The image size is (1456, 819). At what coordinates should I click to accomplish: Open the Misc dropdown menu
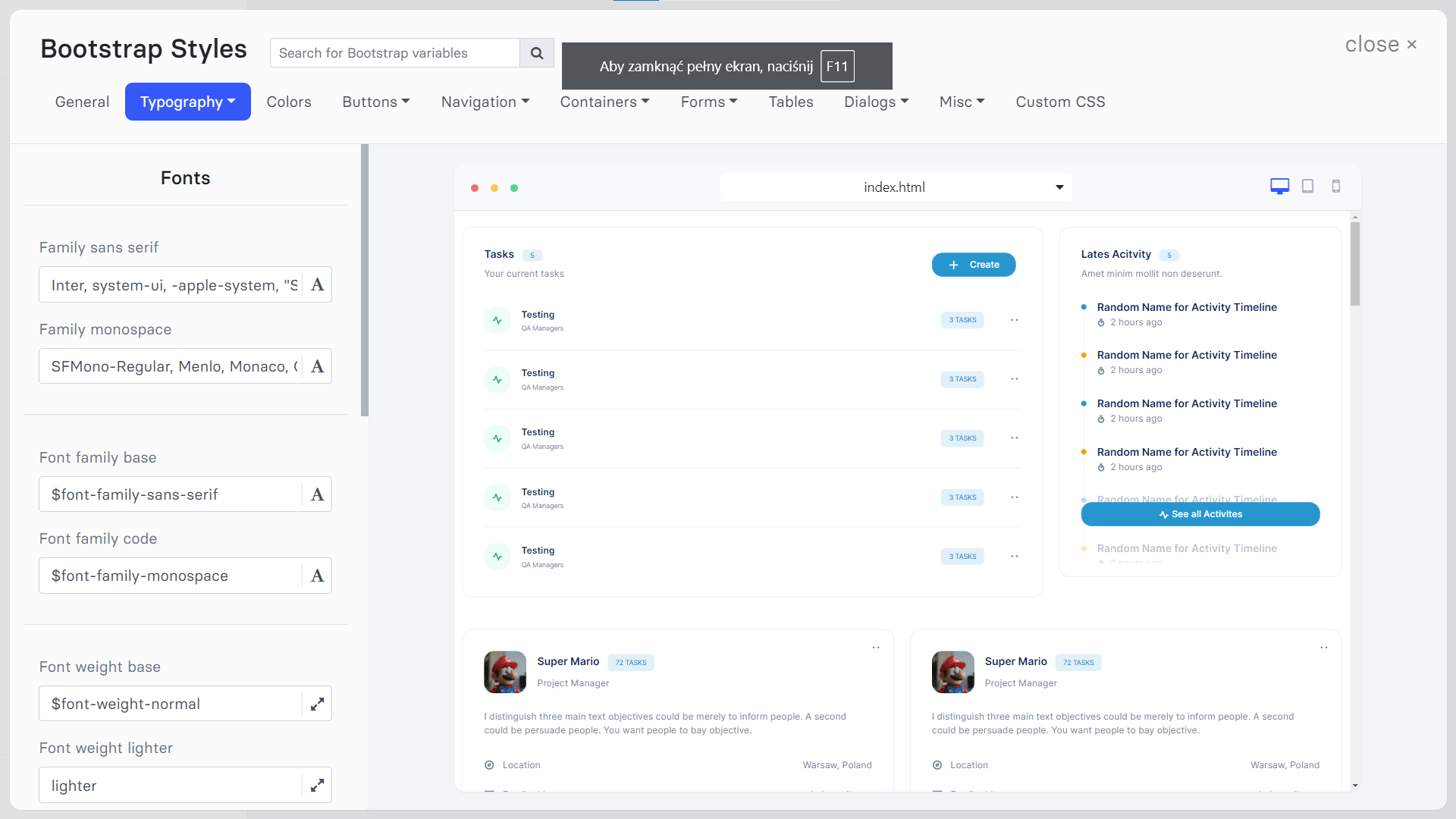961,101
